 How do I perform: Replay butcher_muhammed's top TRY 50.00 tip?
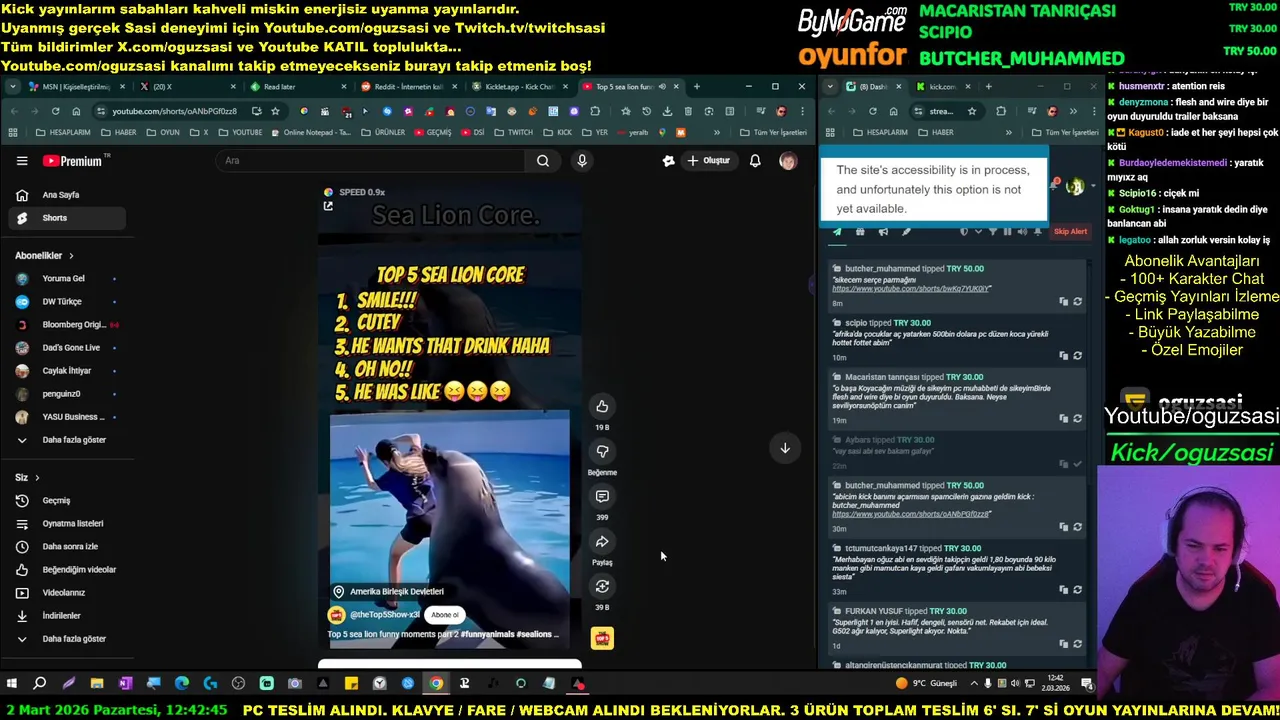(x=1077, y=301)
